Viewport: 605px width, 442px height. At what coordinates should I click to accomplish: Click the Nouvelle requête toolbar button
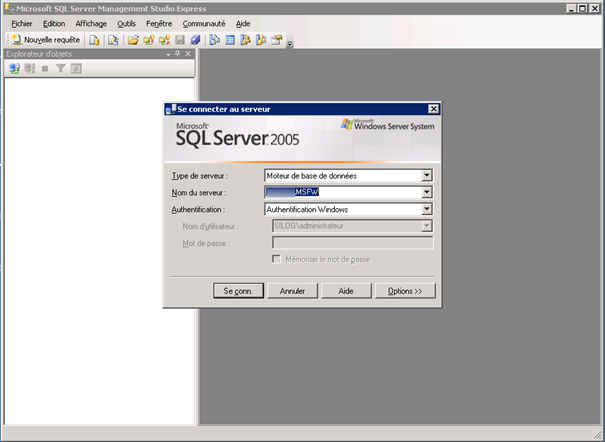tap(46, 40)
